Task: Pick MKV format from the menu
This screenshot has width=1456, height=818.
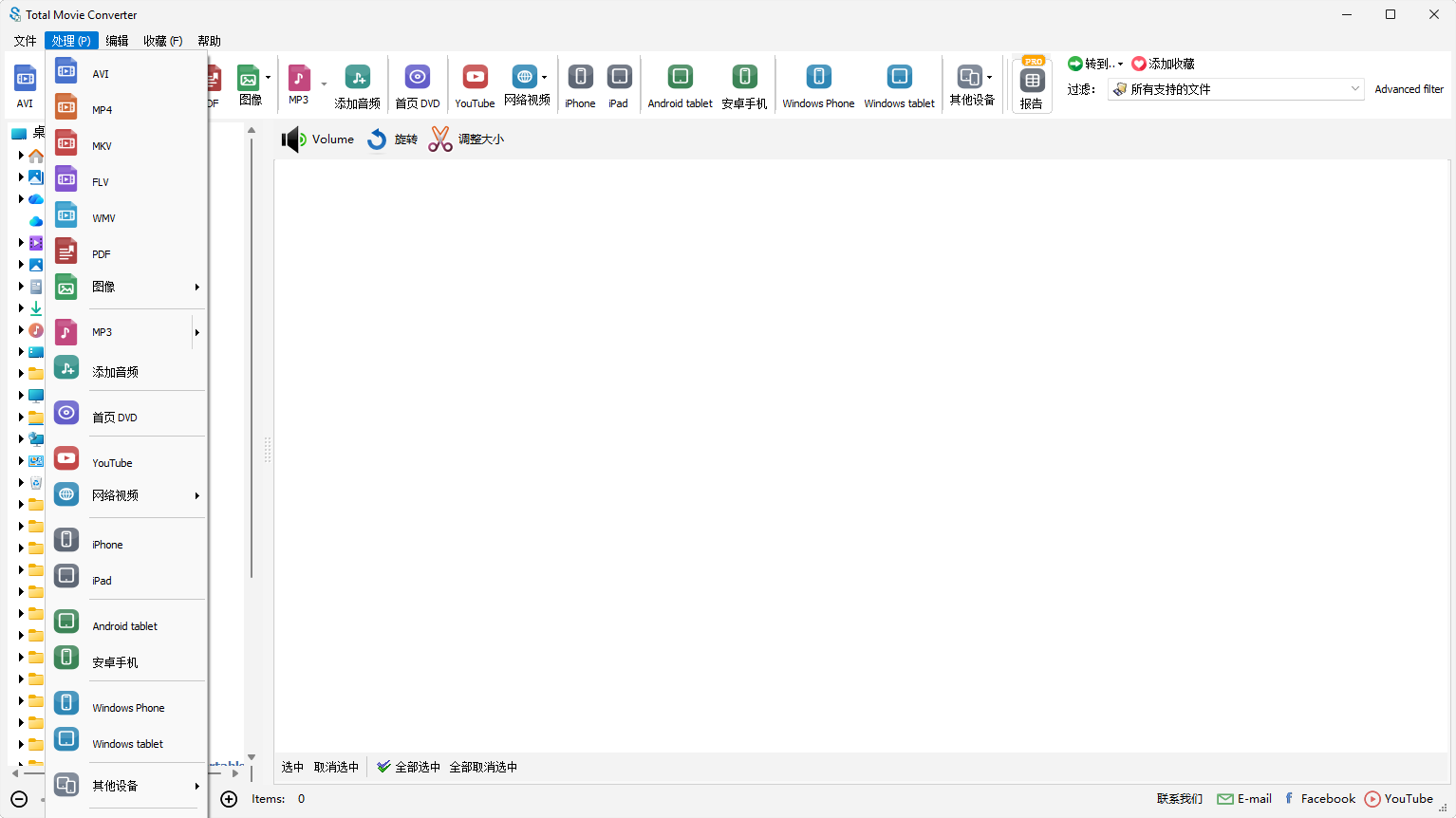Action: tap(126, 145)
